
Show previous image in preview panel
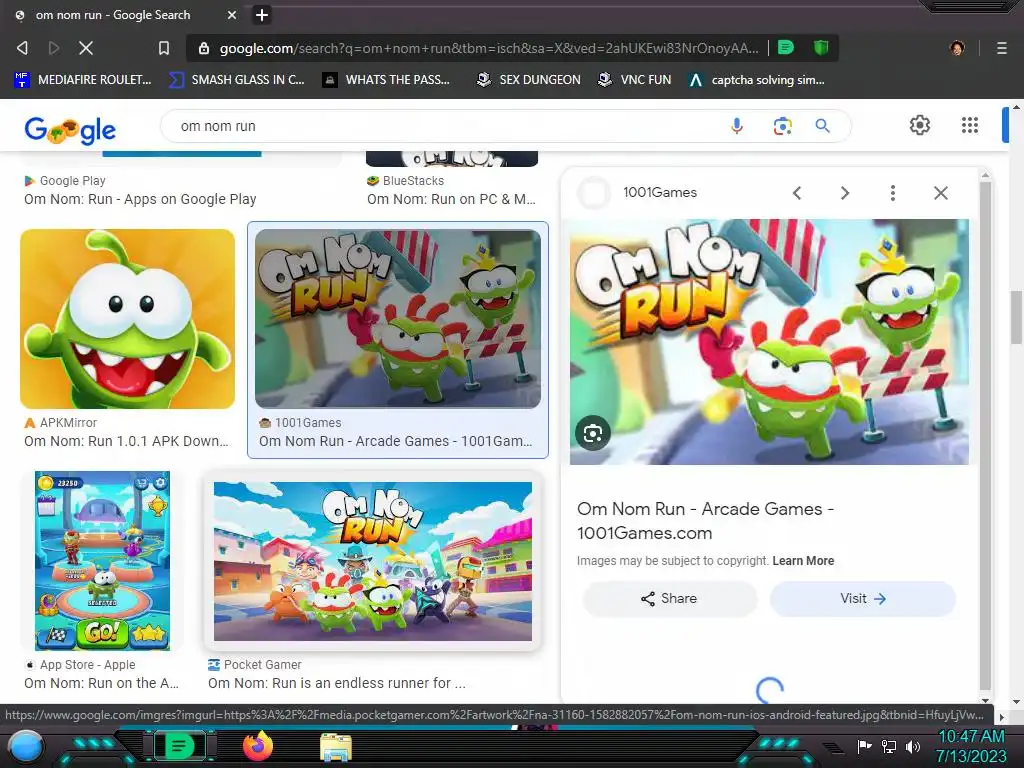click(797, 193)
